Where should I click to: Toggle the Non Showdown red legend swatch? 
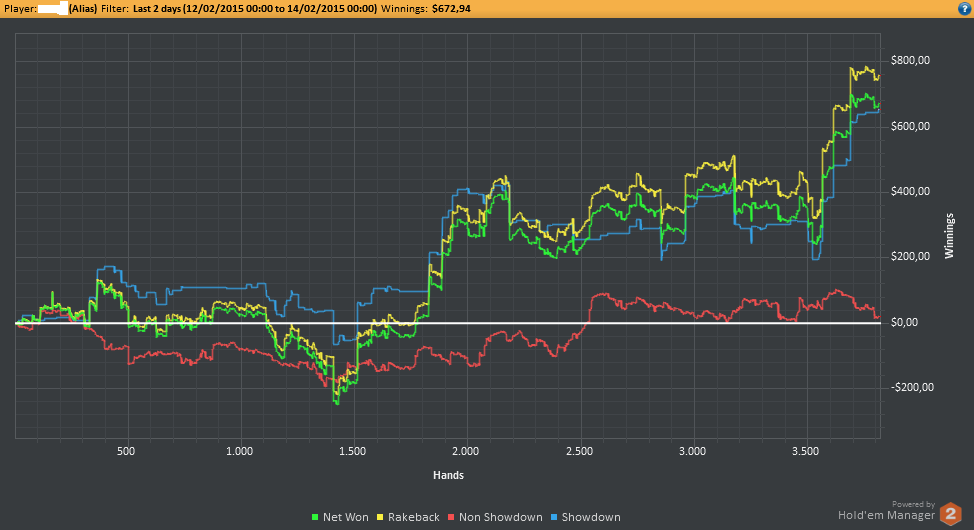(452, 517)
